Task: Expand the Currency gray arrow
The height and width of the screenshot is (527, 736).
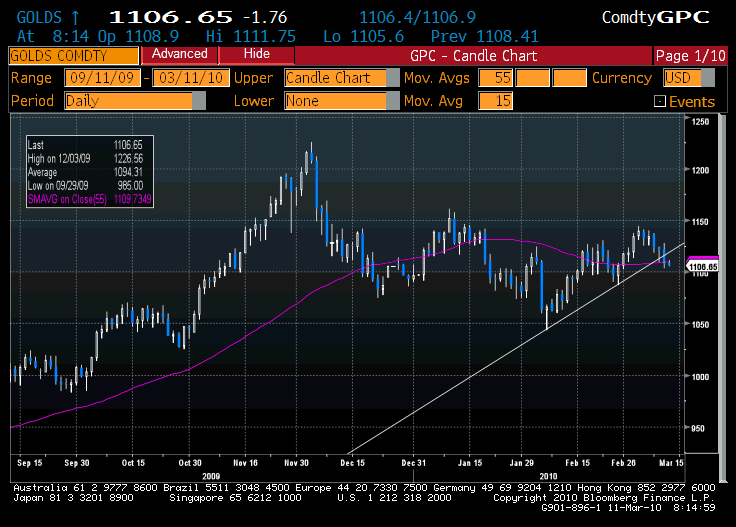Action: coord(708,78)
